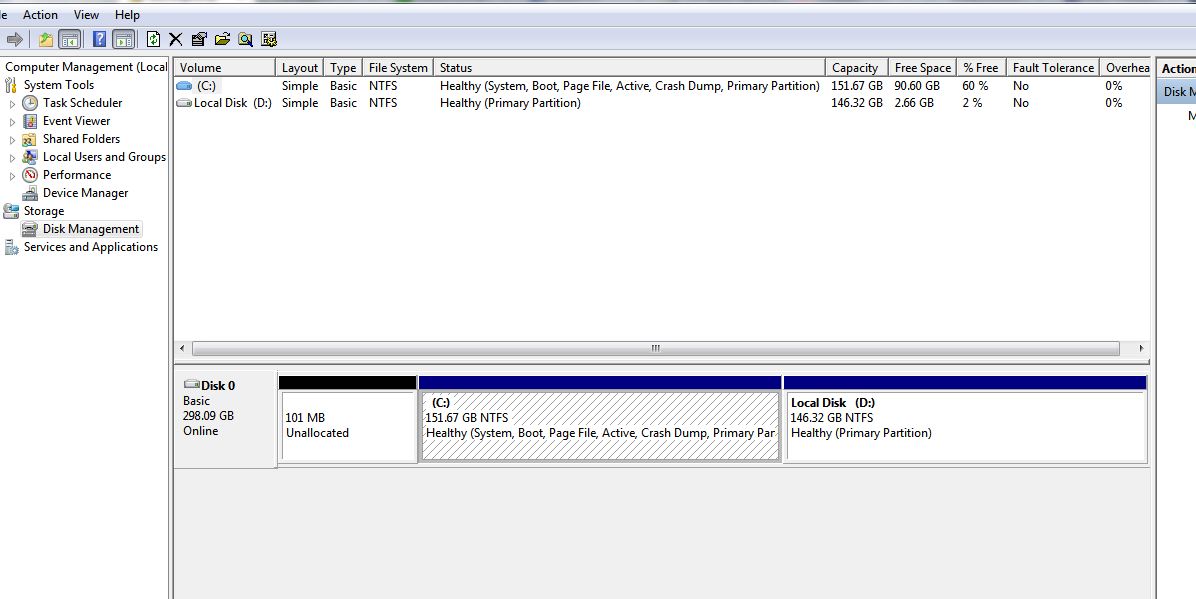Select Services and Applications tree item
This screenshot has width=1196, height=599.
pyautogui.click(x=91, y=247)
